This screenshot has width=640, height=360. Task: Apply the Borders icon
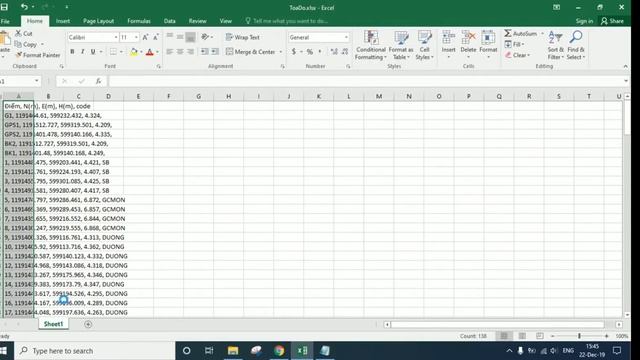[x=113, y=52]
